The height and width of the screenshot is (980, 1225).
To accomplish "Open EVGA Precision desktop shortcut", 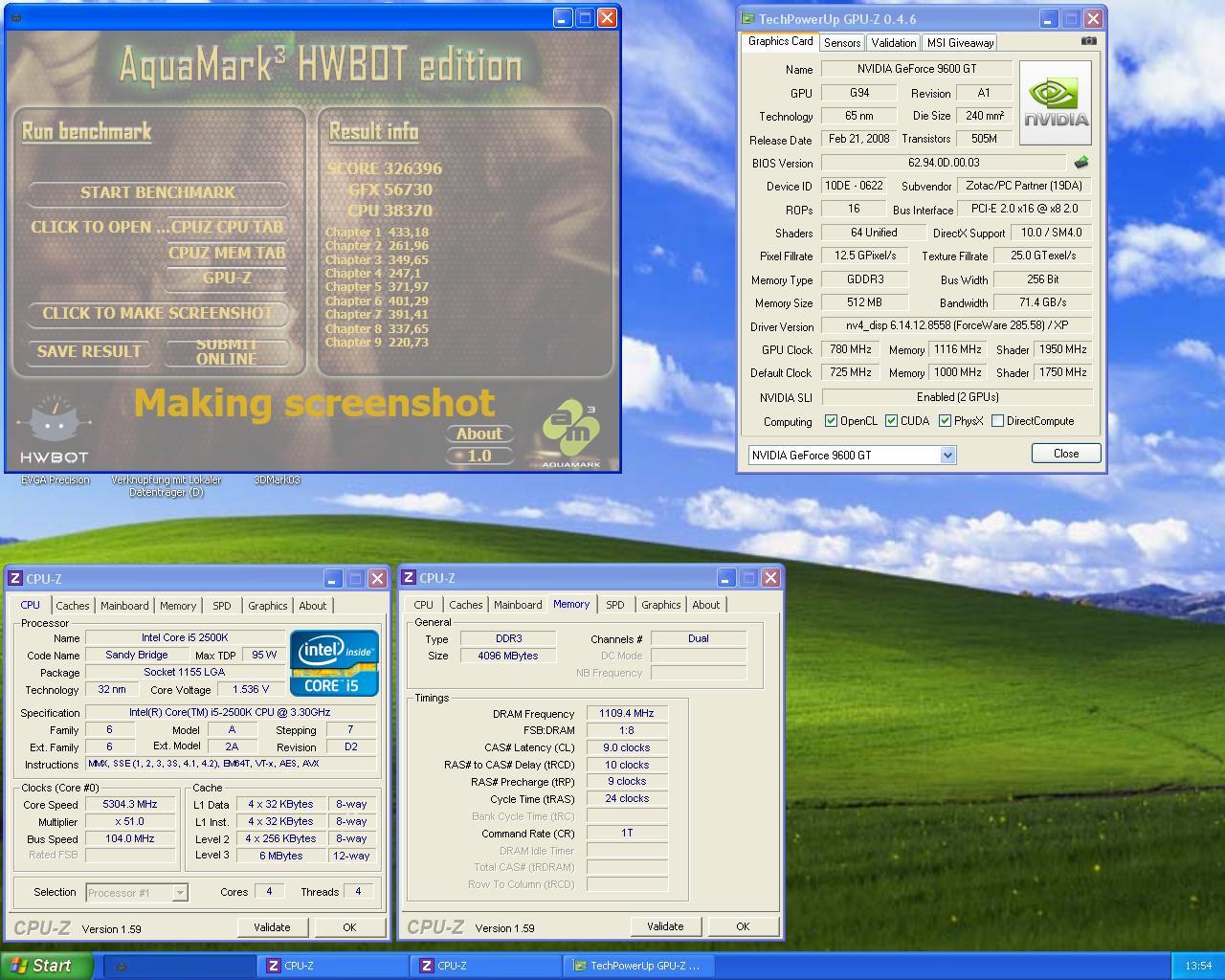I will click(56, 480).
